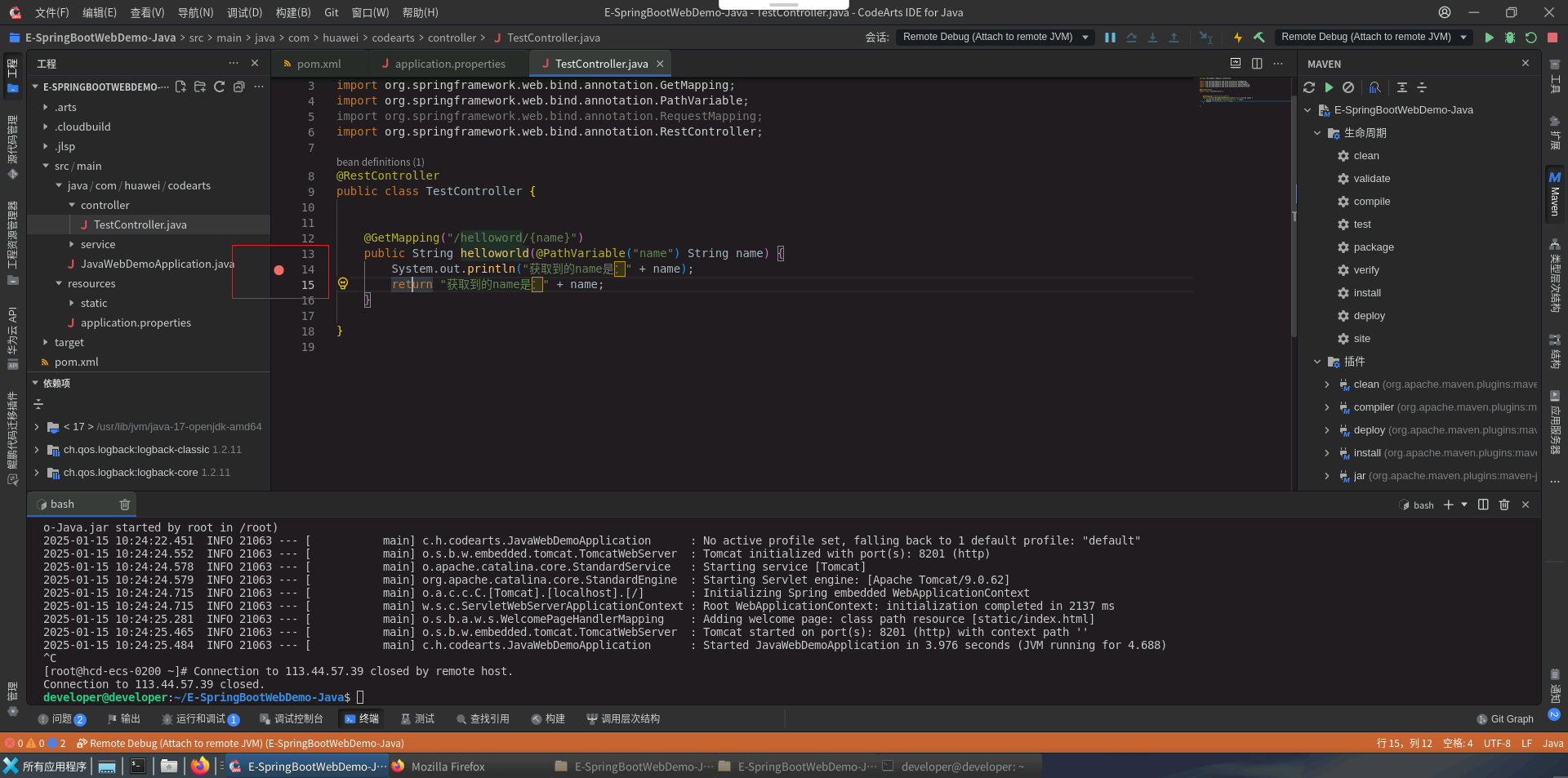Toggle the Maven side panel button

1555,193
